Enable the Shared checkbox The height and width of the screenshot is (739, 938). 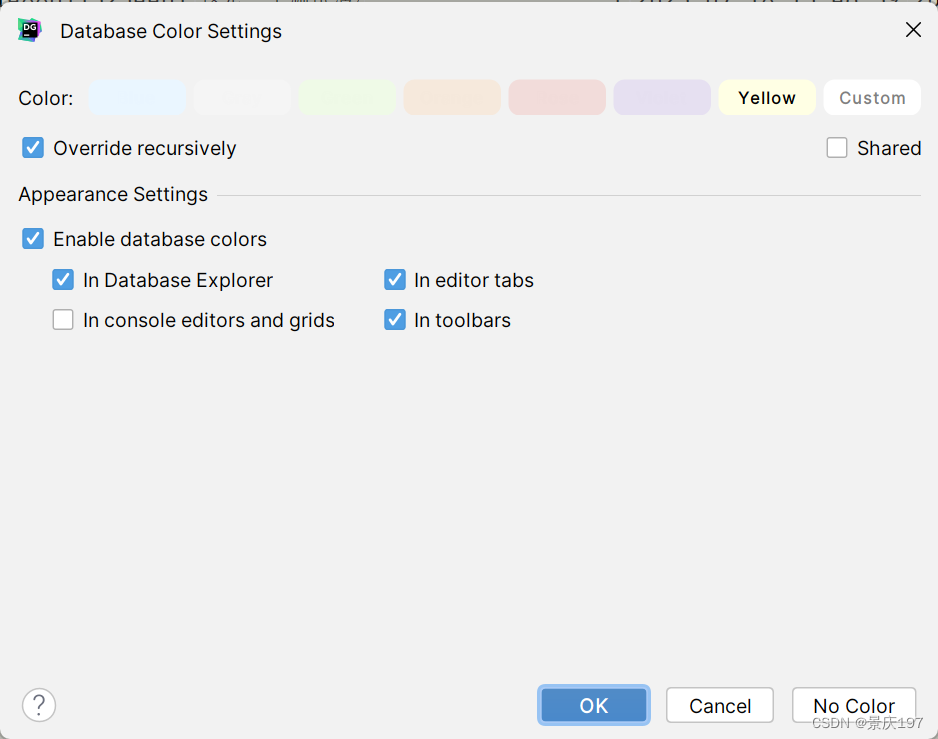(837, 148)
